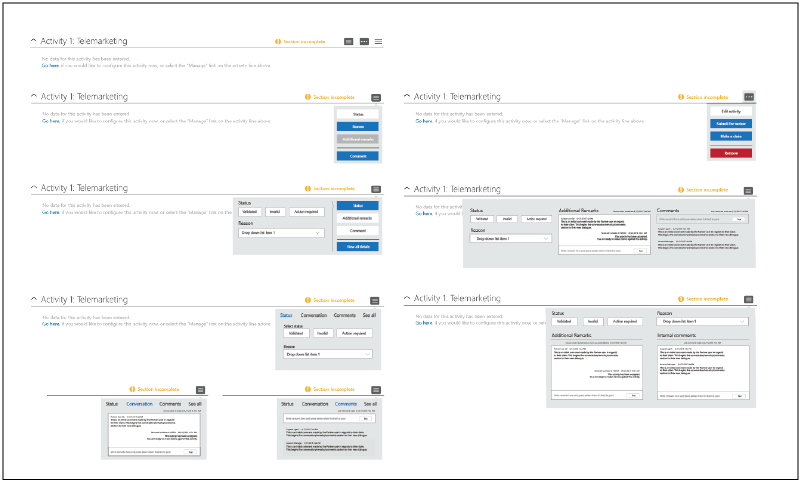Select Validated under Select status
The width and height of the screenshot is (800, 482).
pyautogui.click(x=295, y=333)
